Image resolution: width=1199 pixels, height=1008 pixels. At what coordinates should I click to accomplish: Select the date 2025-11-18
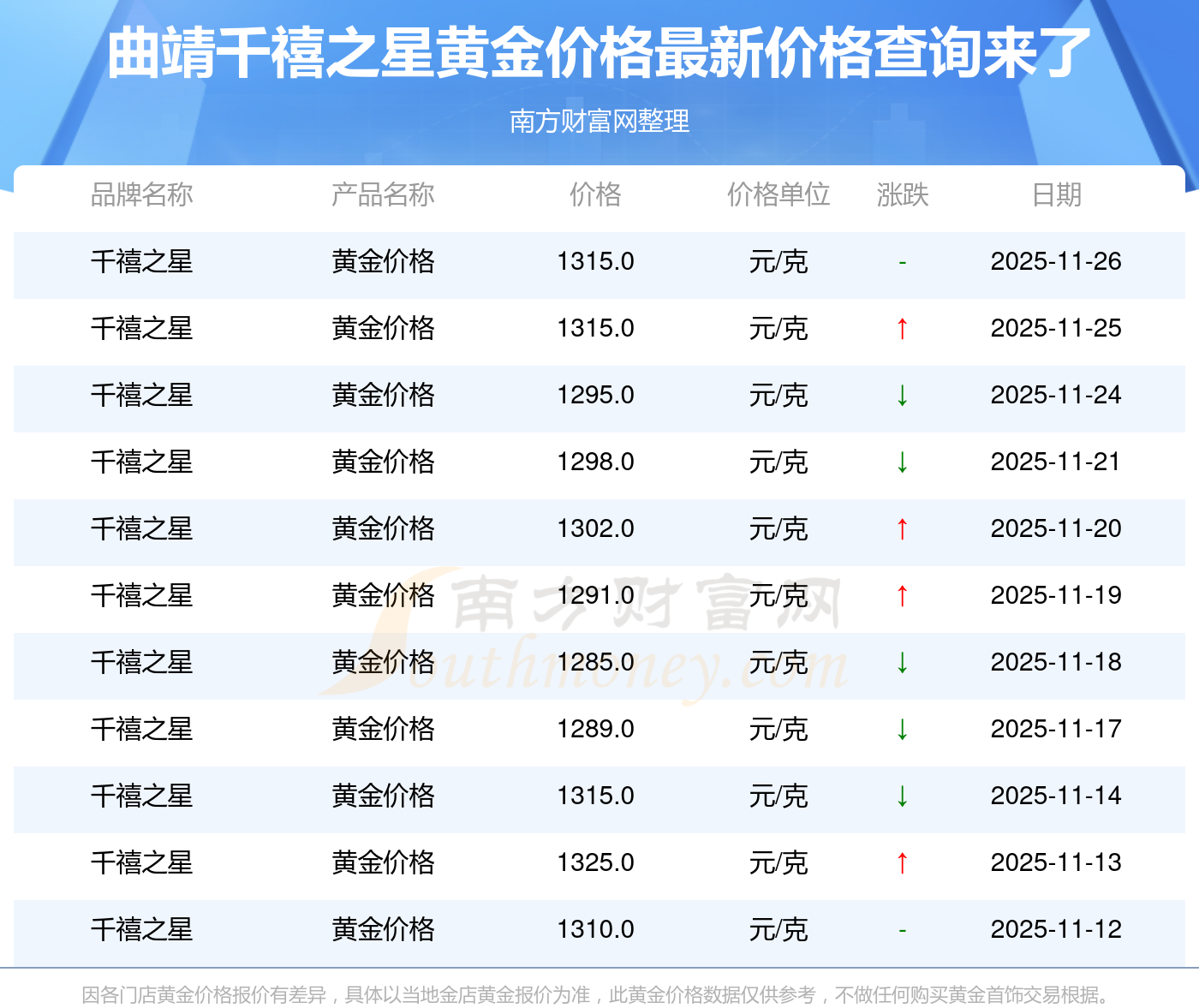[x=1056, y=662]
